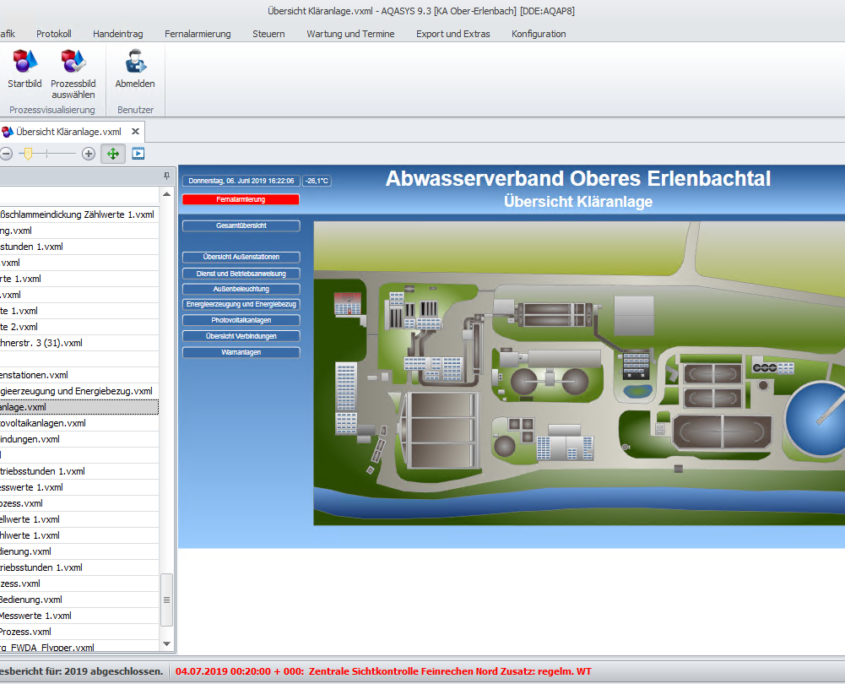
Task: Select the 'Messwerte 1.vxml' list entry
Action: pyautogui.click(x=79, y=616)
